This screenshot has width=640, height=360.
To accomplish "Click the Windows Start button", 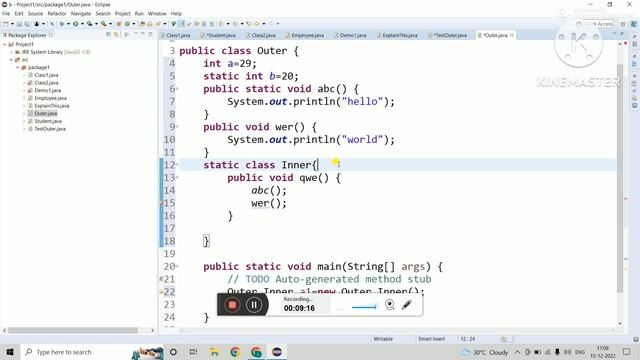I will click(10, 352).
